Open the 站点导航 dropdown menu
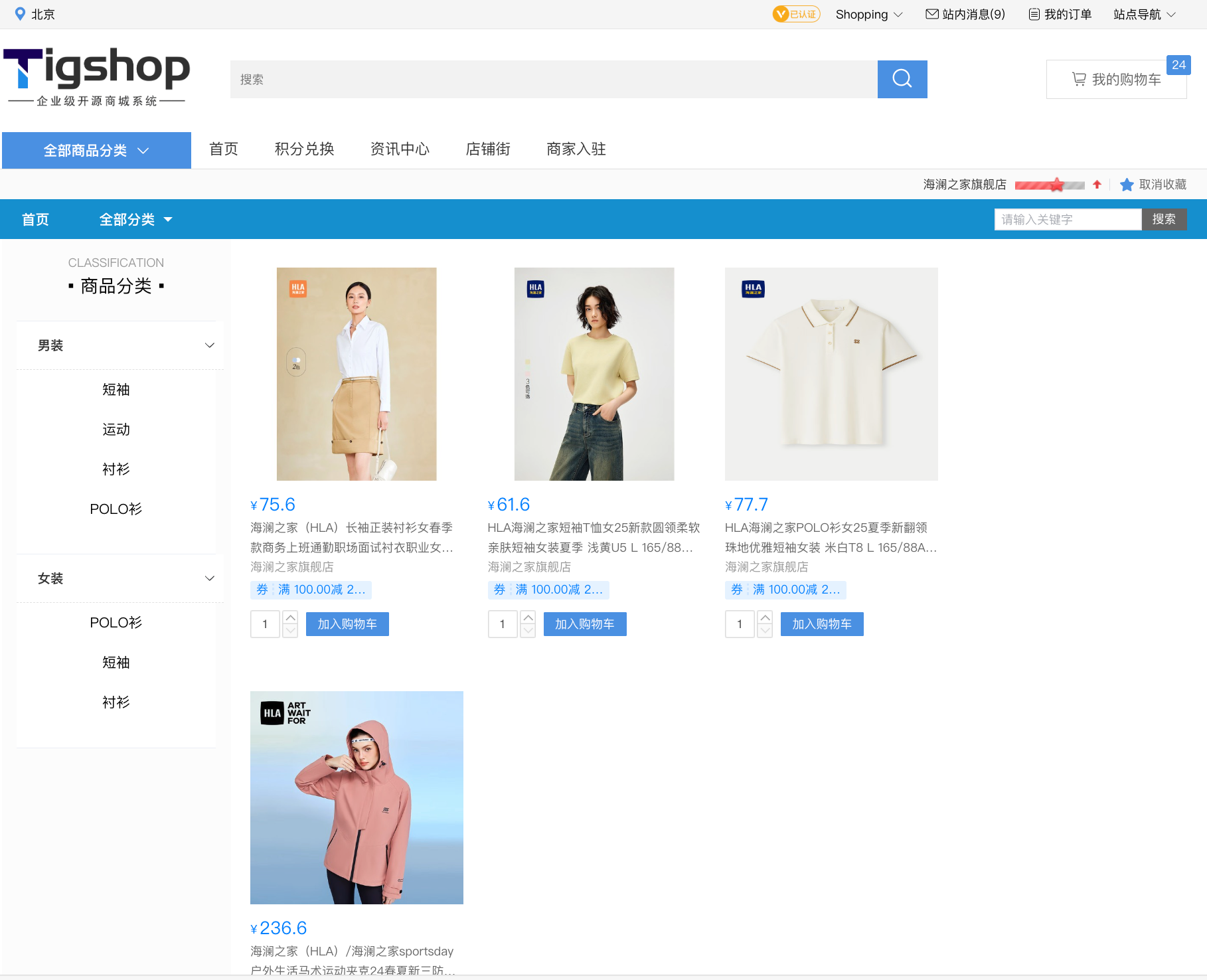The image size is (1207, 980). pos(1144,14)
